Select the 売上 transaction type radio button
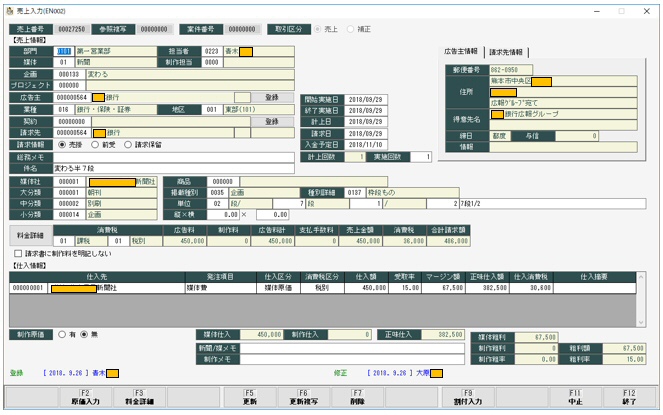This screenshot has width=663, height=415. [318, 29]
